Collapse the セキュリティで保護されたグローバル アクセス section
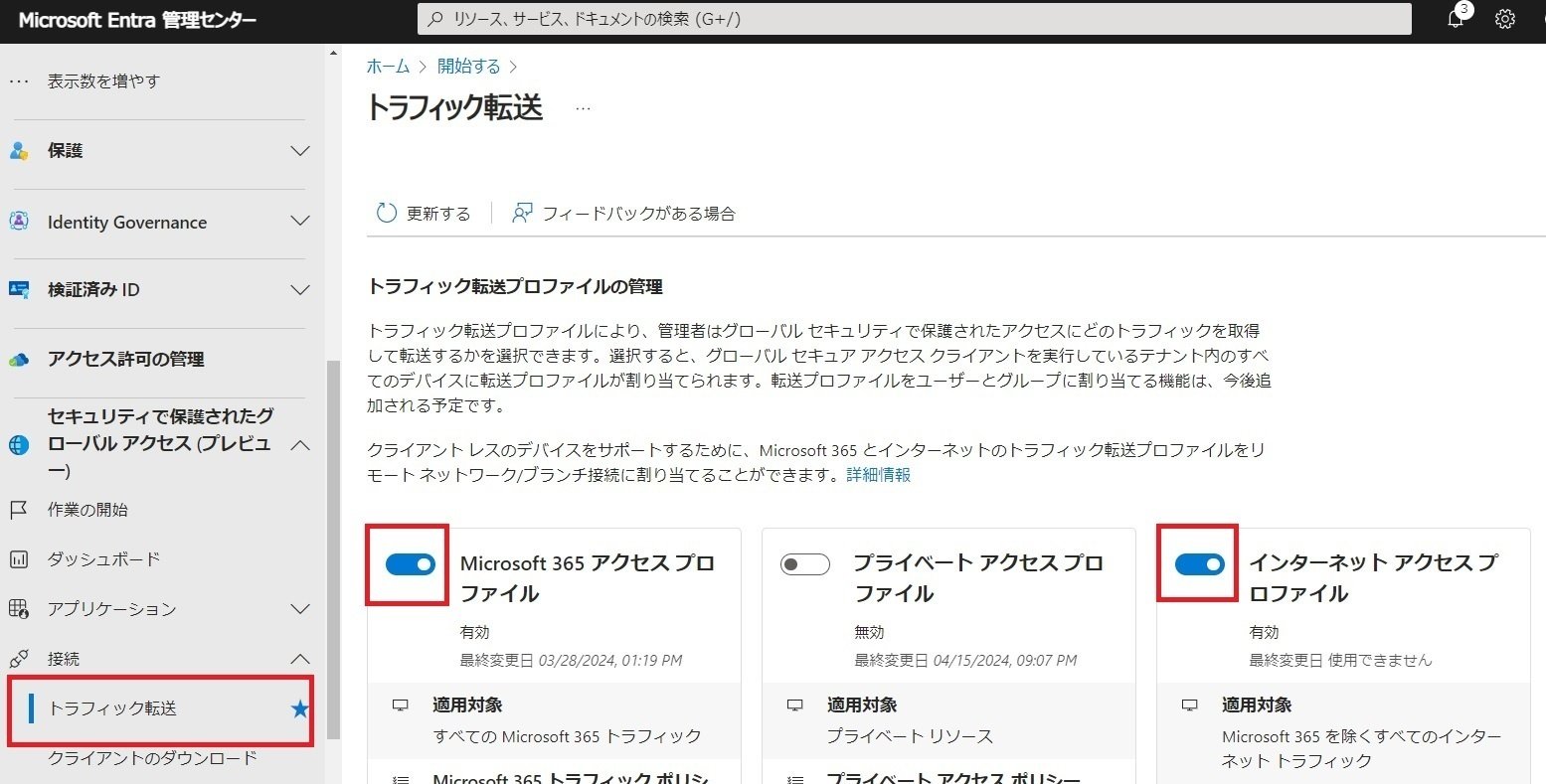Viewport: 1546px width, 784px height. (x=300, y=445)
